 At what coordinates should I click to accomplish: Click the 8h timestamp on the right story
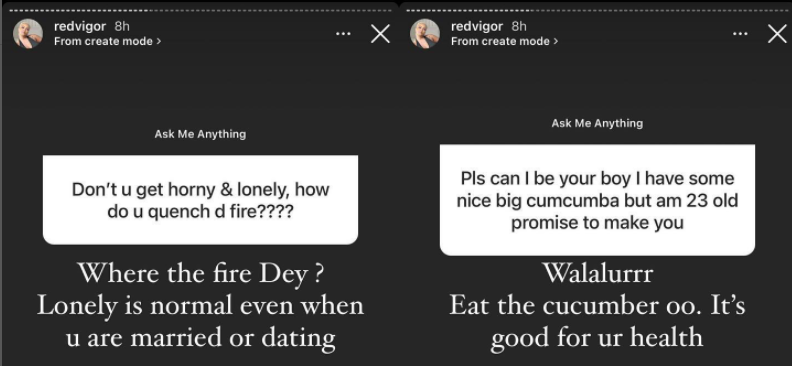tap(519, 27)
